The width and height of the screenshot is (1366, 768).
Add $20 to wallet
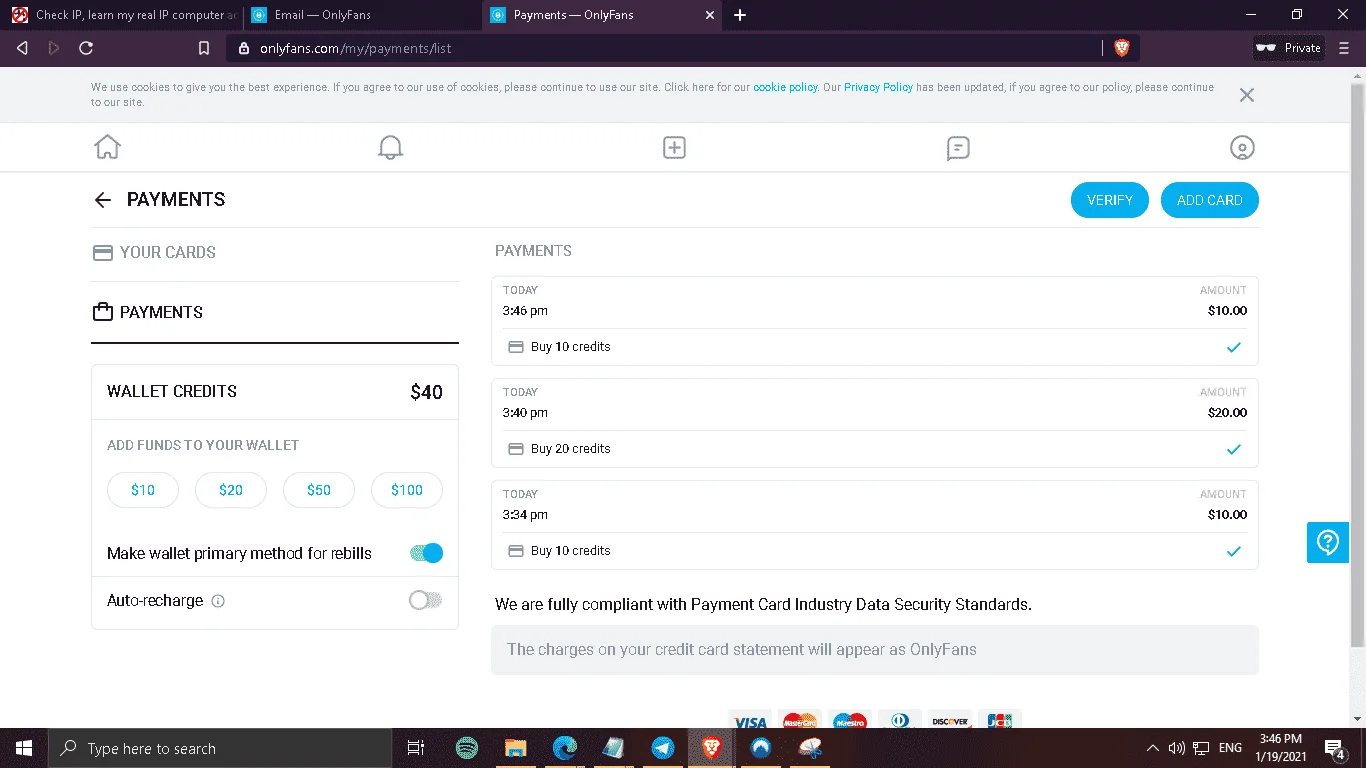click(x=231, y=490)
